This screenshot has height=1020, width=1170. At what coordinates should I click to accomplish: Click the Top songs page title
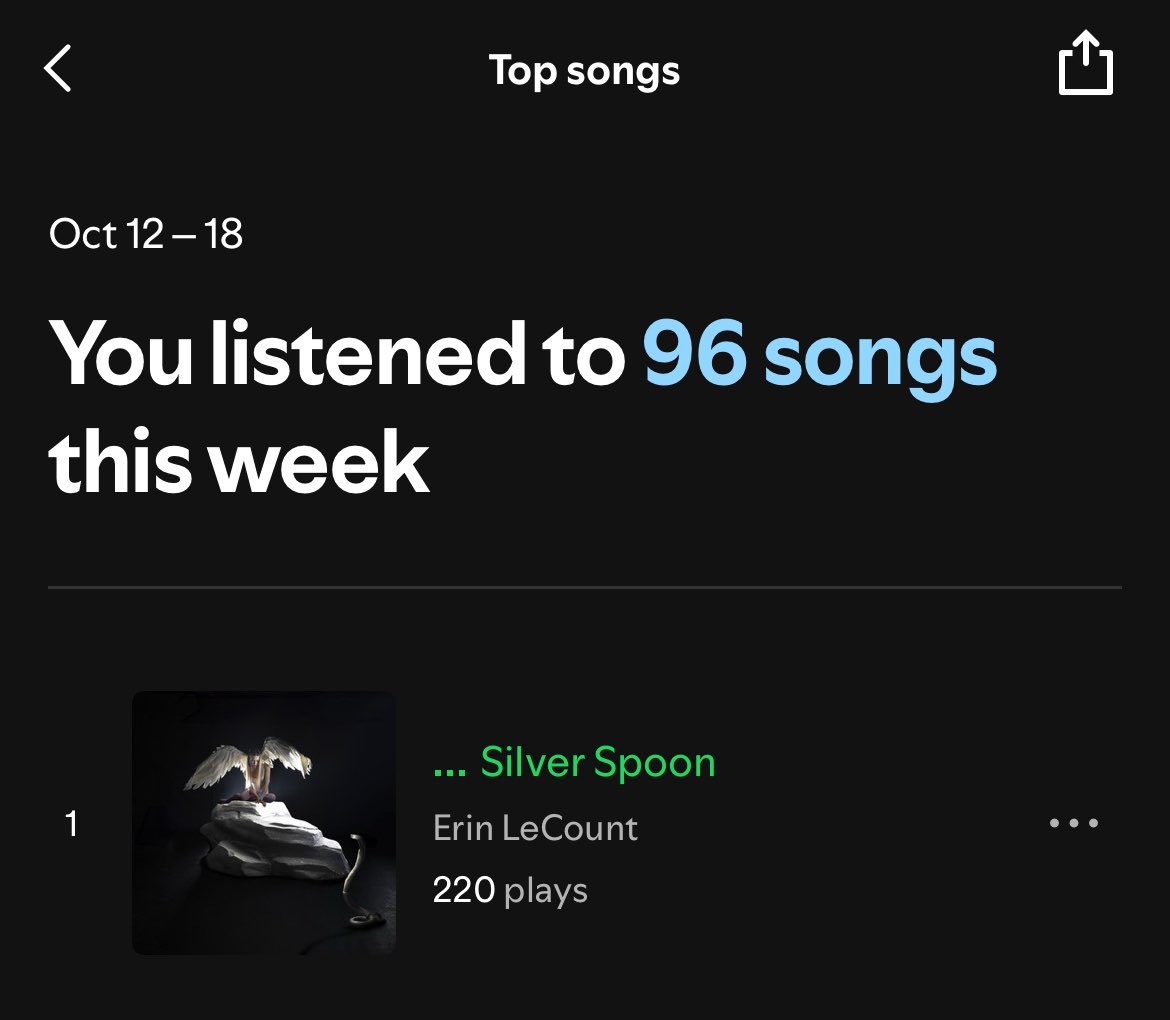pyautogui.click(x=584, y=72)
